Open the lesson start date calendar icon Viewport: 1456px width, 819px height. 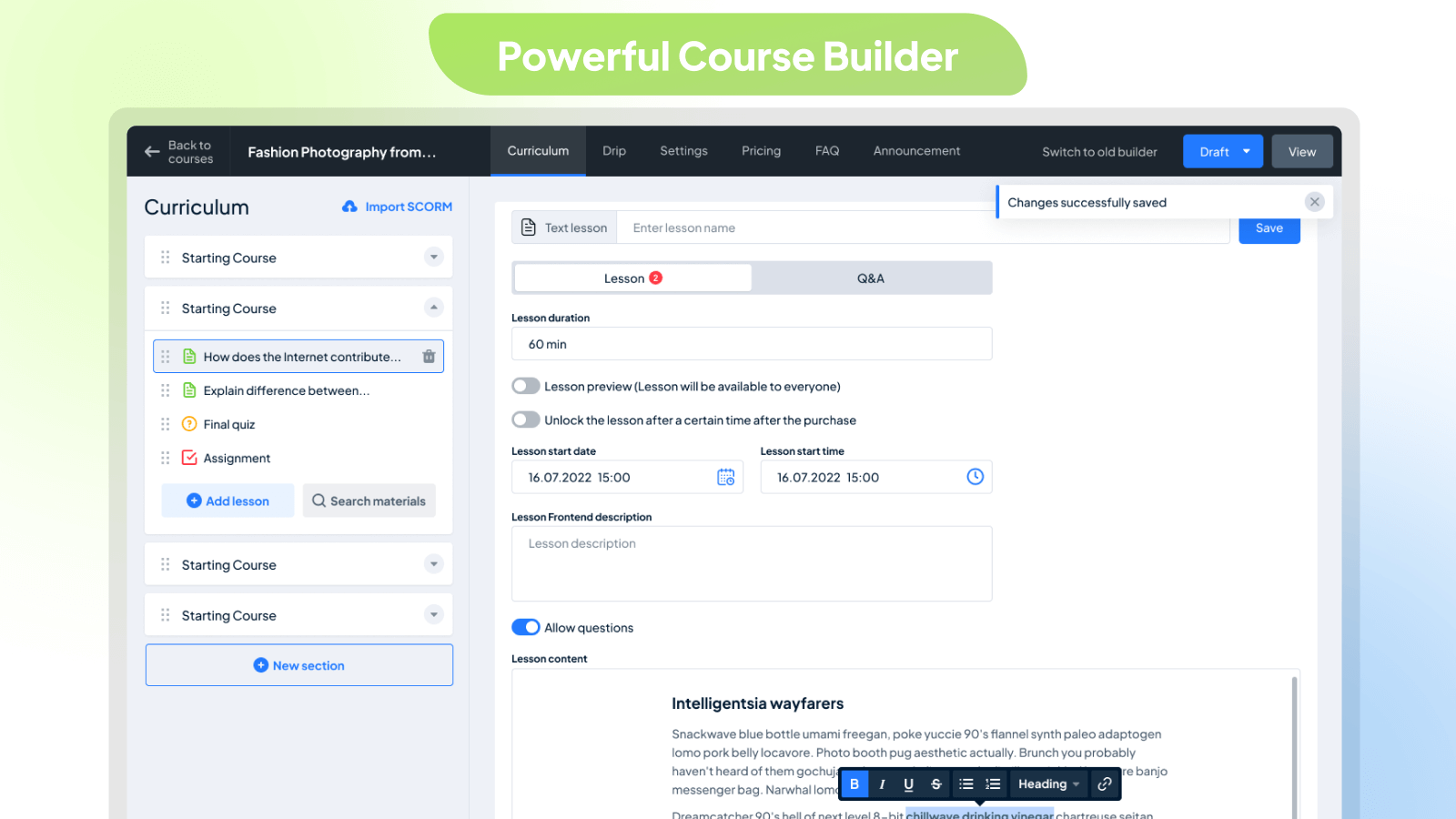pyautogui.click(x=725, y=477)
